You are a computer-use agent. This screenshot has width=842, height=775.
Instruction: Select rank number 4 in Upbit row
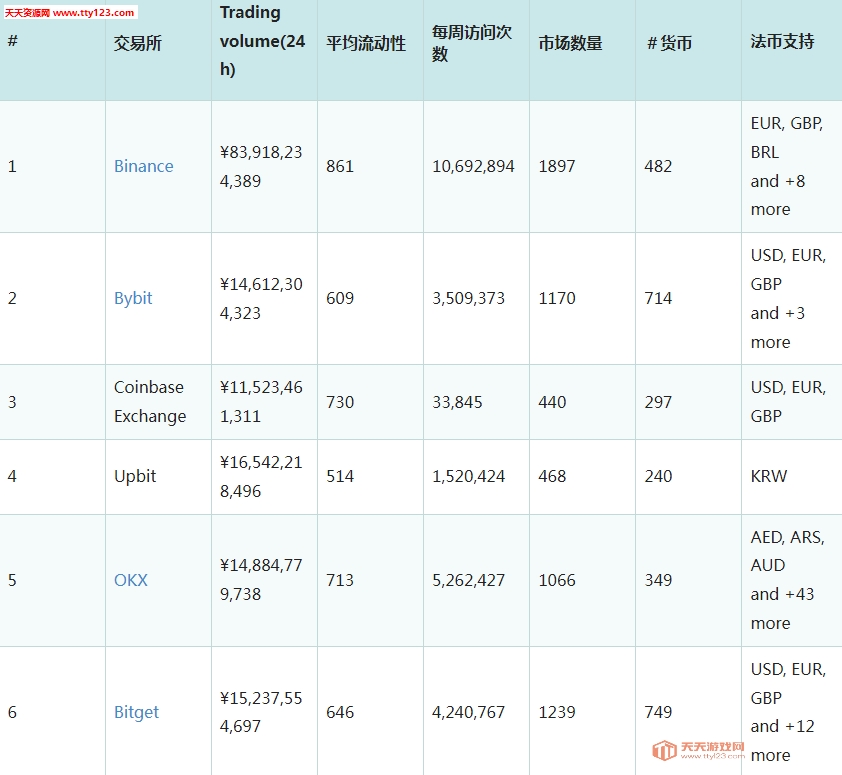(12, 476)
